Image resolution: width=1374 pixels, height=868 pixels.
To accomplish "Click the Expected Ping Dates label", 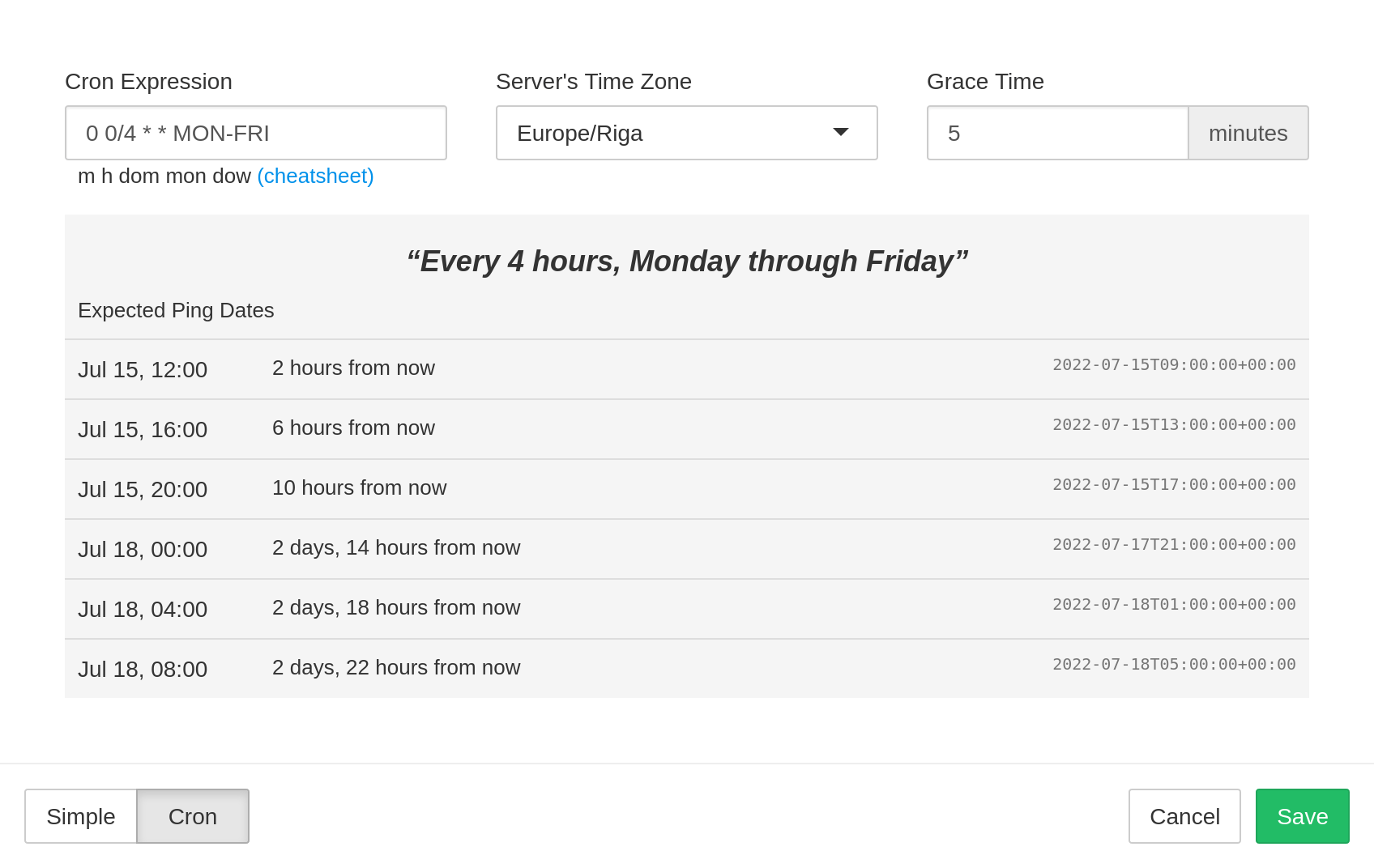I will pos(176,310).
